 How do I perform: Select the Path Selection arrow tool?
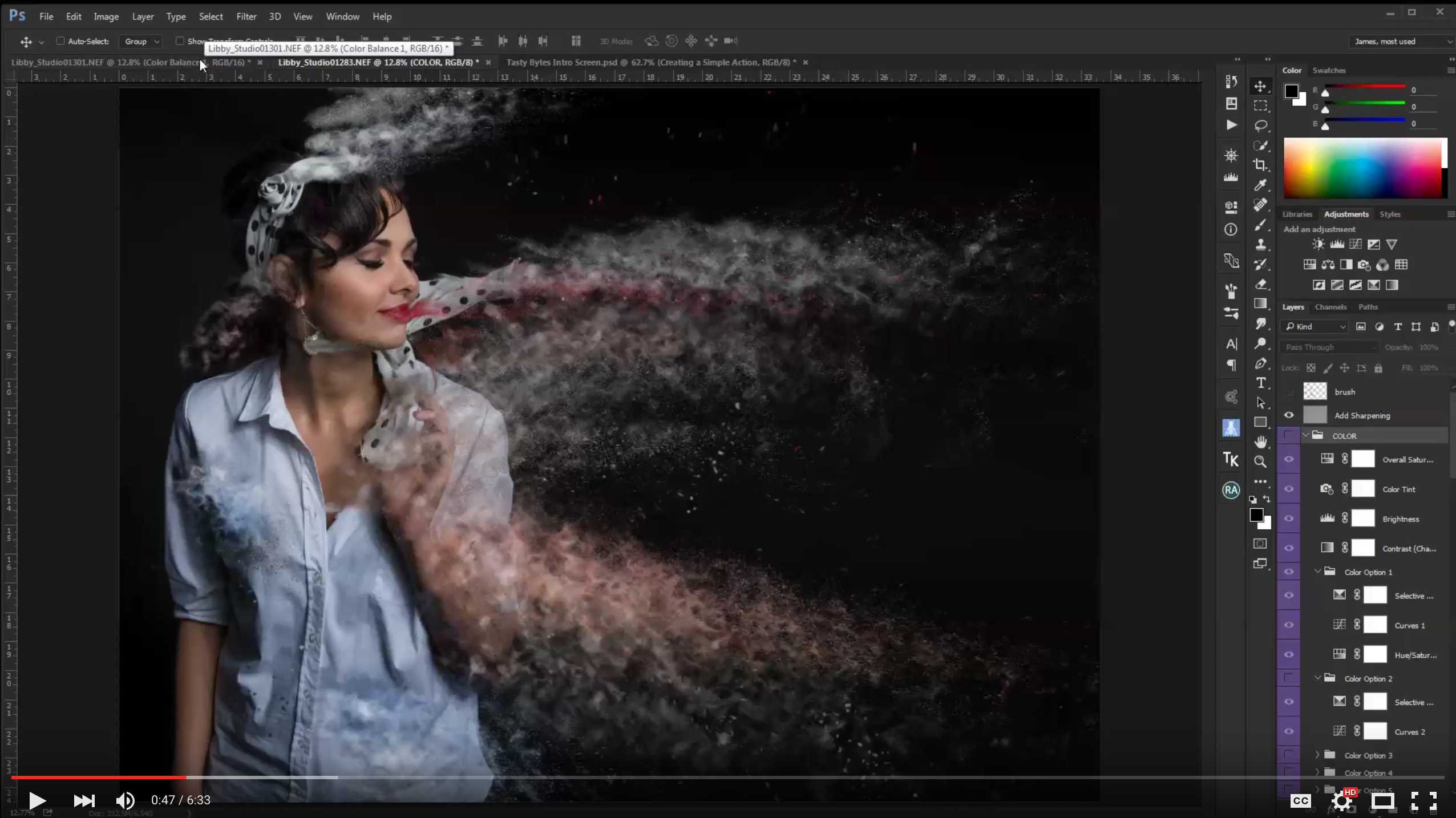click(x=1260, y=403)
